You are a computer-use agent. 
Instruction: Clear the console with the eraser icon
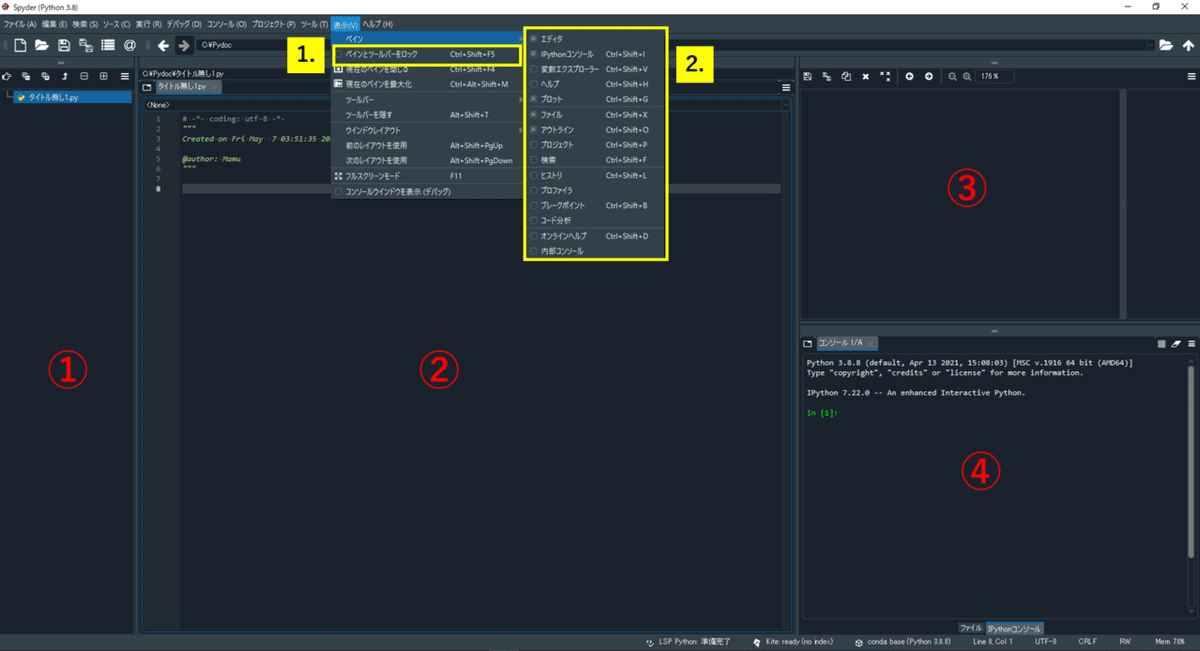[x=1176, y=343]
